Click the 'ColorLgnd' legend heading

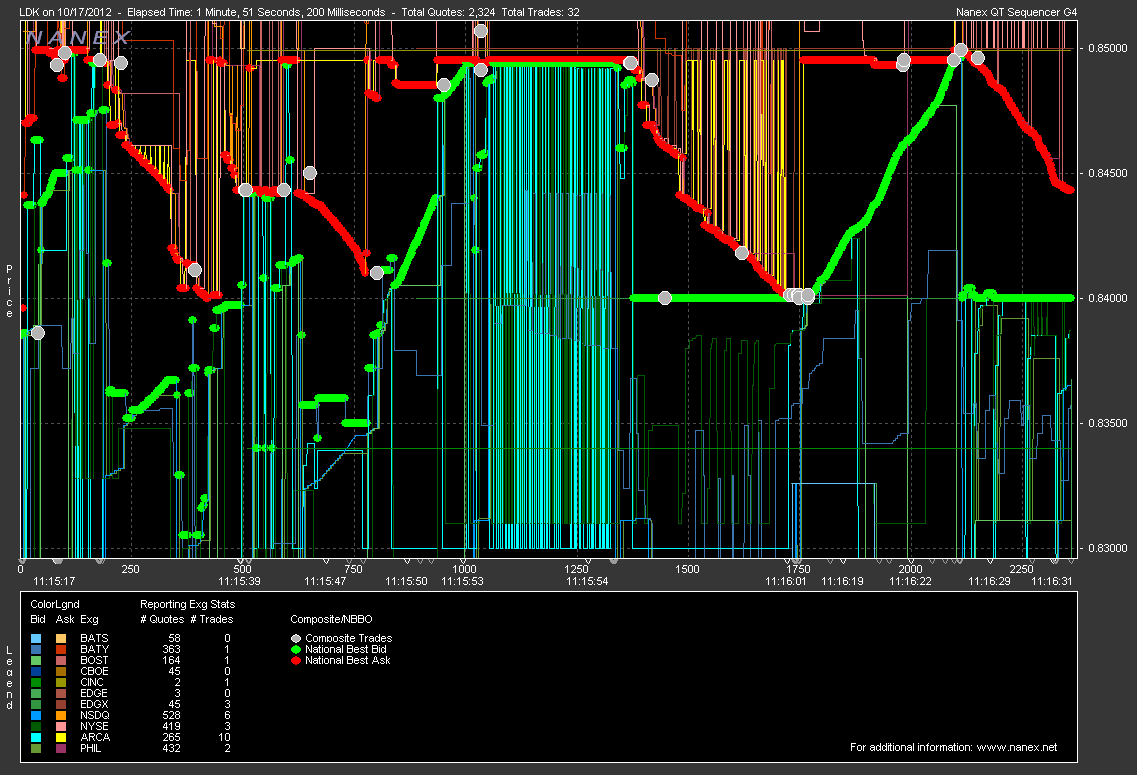tap(55, 605)
